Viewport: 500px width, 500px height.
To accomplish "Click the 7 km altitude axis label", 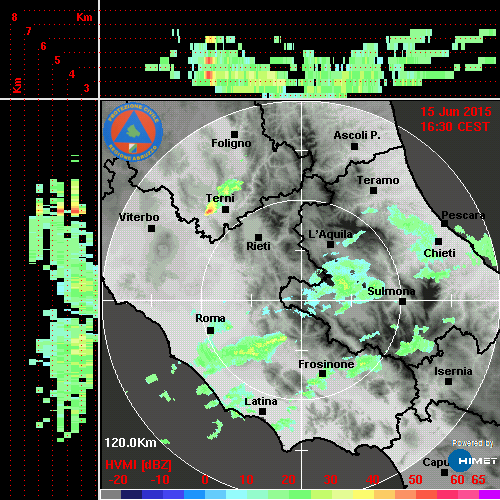I will tap(29, 31).
